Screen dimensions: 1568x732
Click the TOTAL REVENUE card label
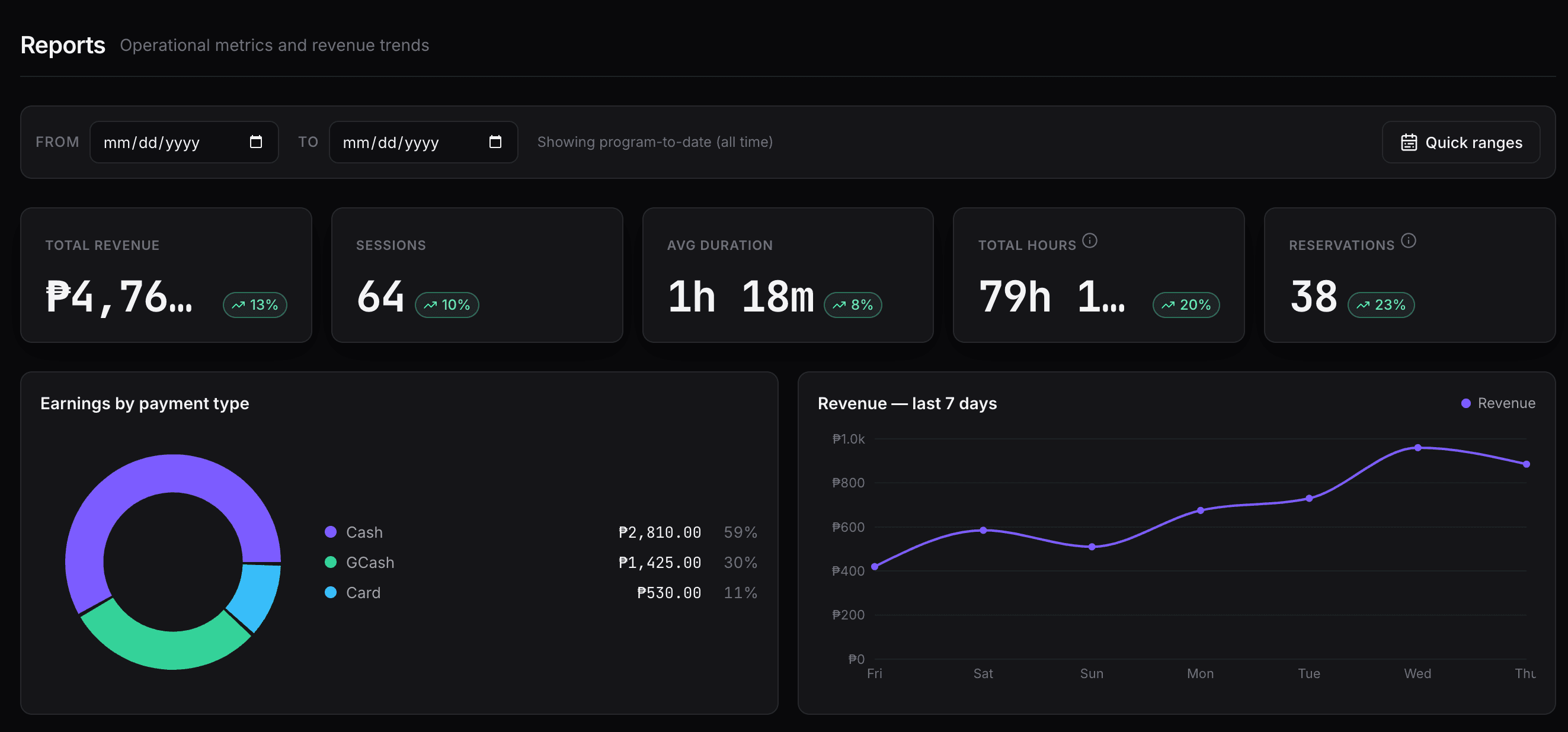[103, 245]
